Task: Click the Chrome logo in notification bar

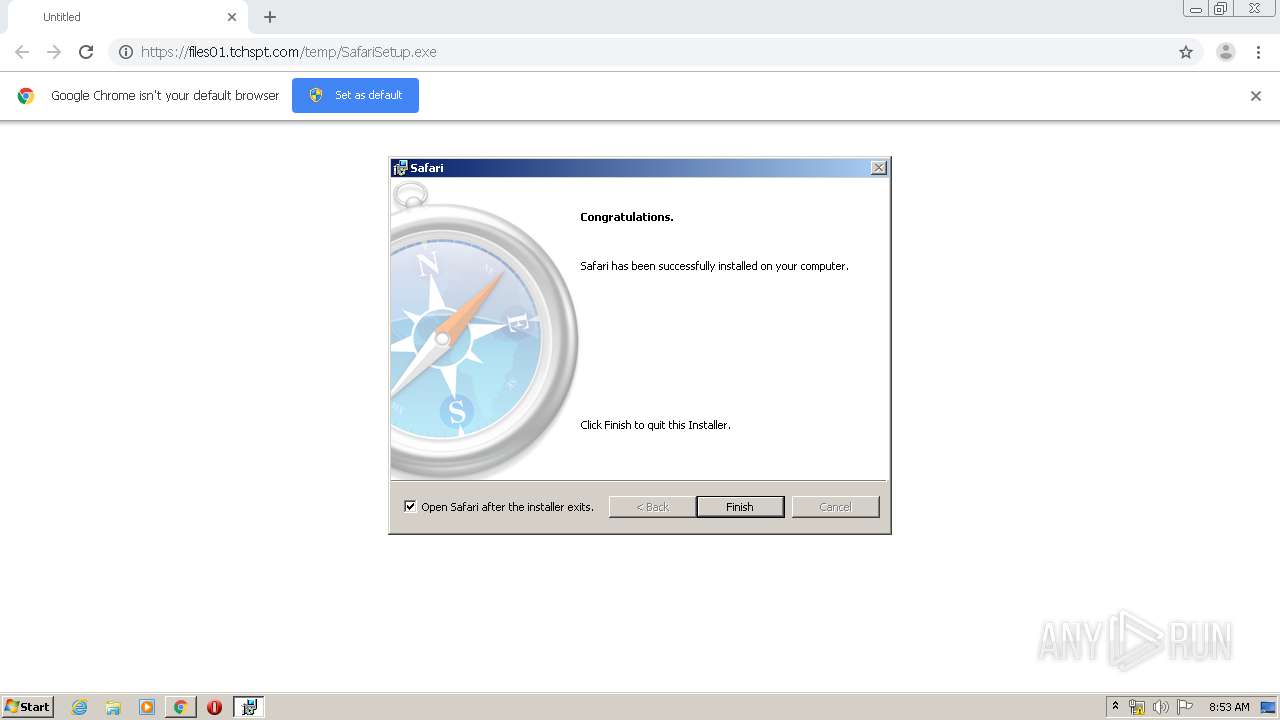Action: [26, 96]
